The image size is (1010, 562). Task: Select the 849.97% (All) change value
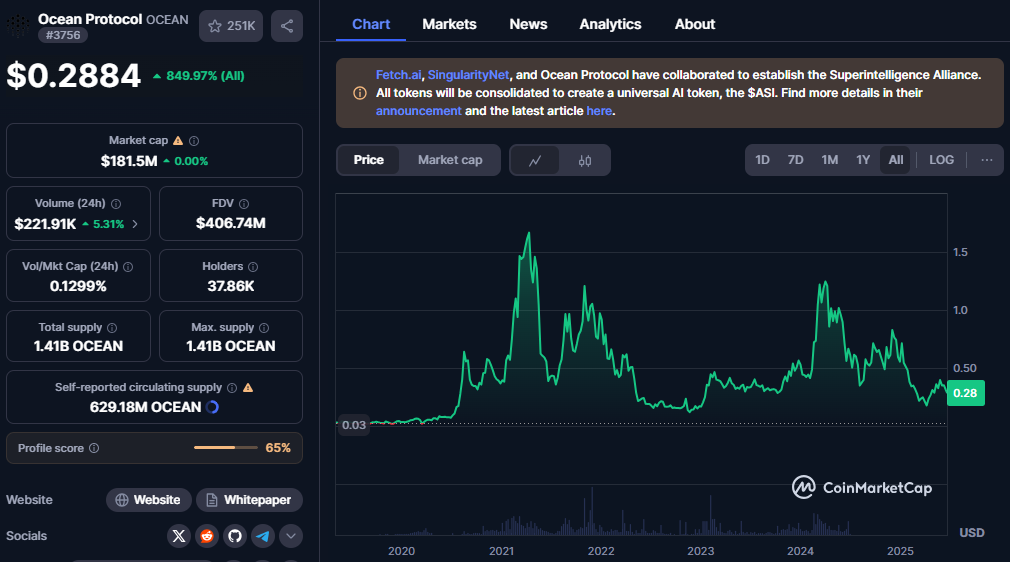198,76
